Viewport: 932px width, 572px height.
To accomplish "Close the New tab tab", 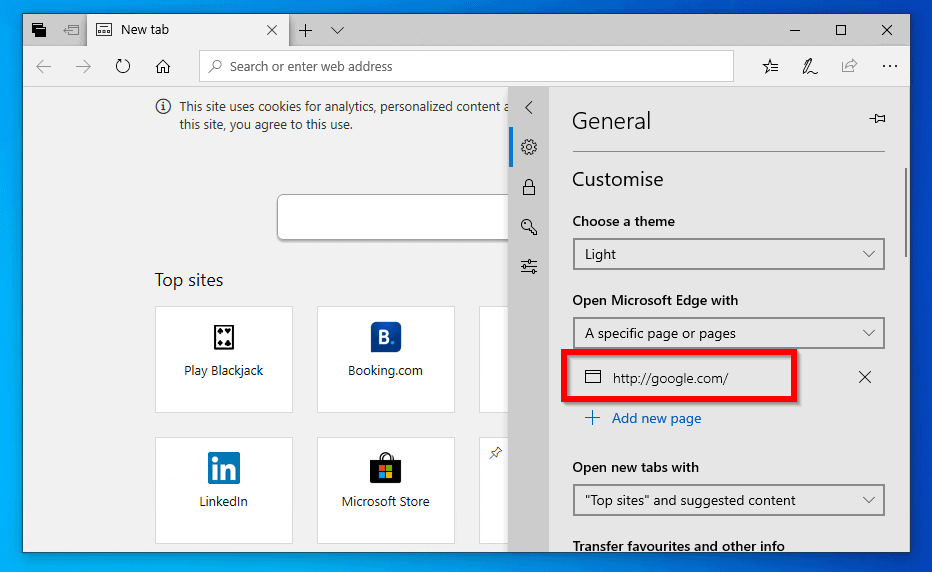I will pyautogui.click(x=272, y=30).
